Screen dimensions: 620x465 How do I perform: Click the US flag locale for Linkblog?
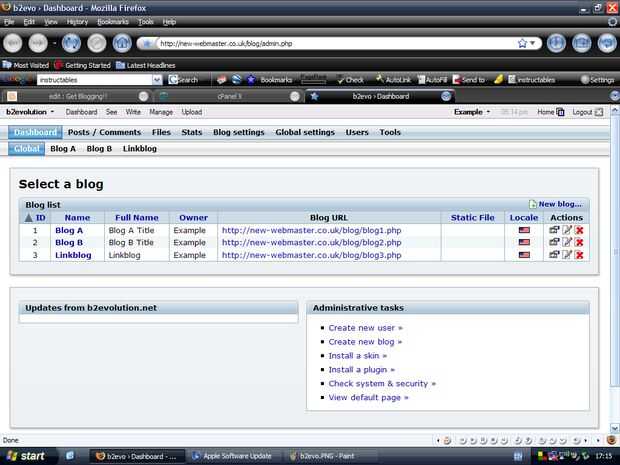524,255
